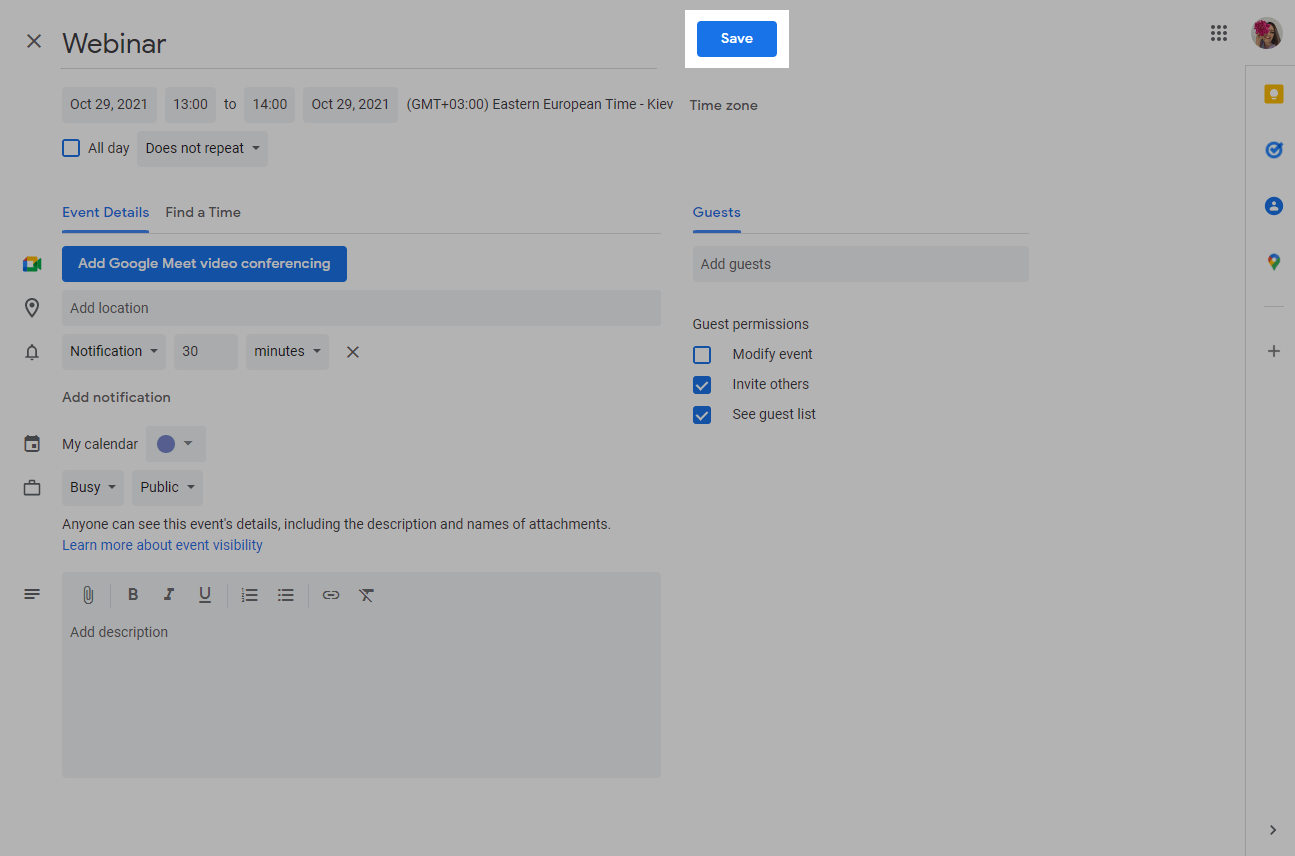Image resolution: width=1295 pixels, height=856 pixels.
Task: Open Contacts from side panel
Action: (1273, 206)
